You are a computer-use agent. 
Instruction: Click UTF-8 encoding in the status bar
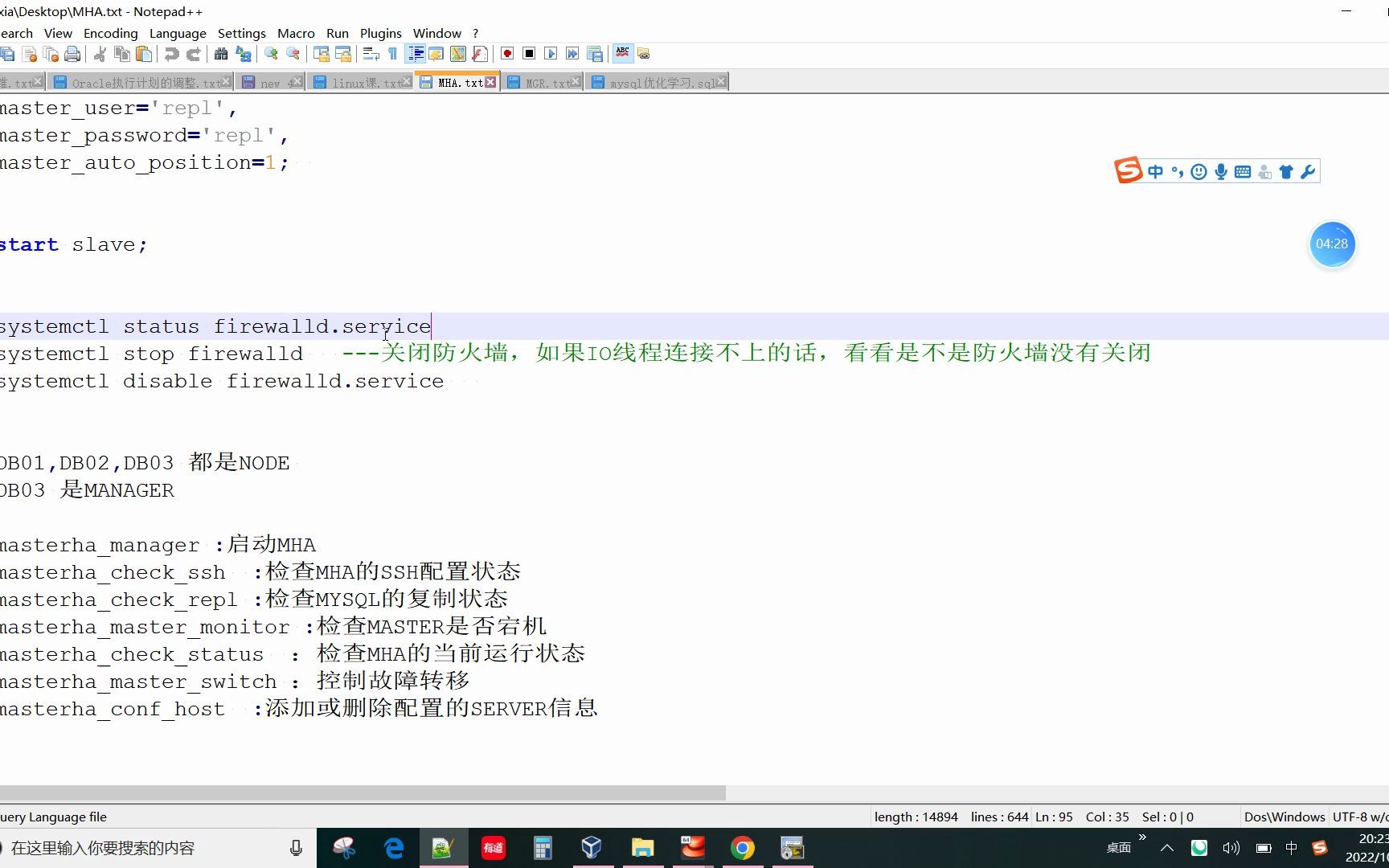[x=1358, y=817]
